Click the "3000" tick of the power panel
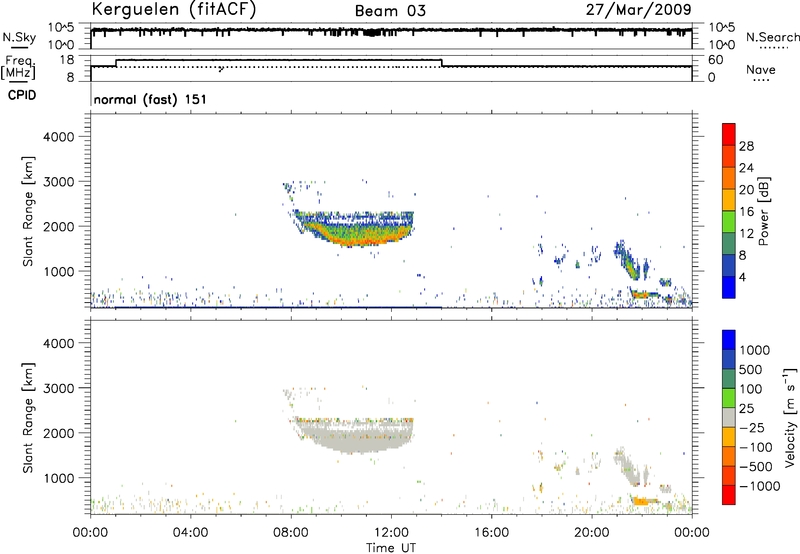The width and height of the screenshot is (800, 554). point(58,182)
